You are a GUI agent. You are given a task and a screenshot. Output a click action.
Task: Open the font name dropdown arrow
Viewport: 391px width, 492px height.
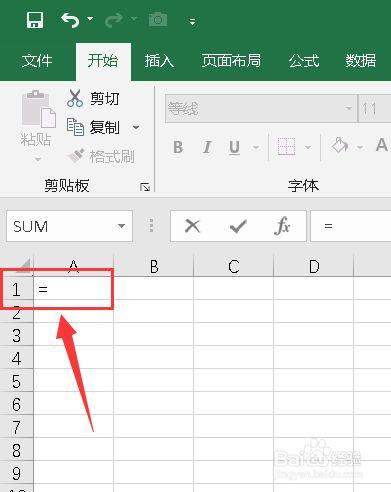click(349, 109)
